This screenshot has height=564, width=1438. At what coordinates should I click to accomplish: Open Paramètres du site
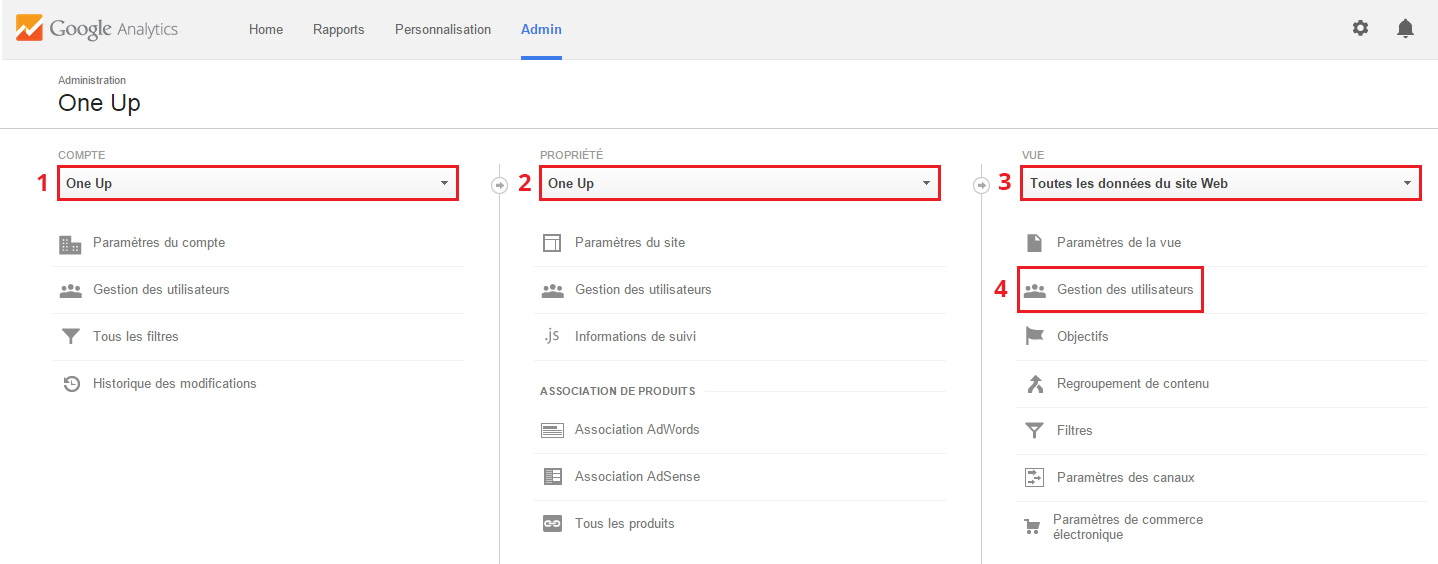point(630,243)
